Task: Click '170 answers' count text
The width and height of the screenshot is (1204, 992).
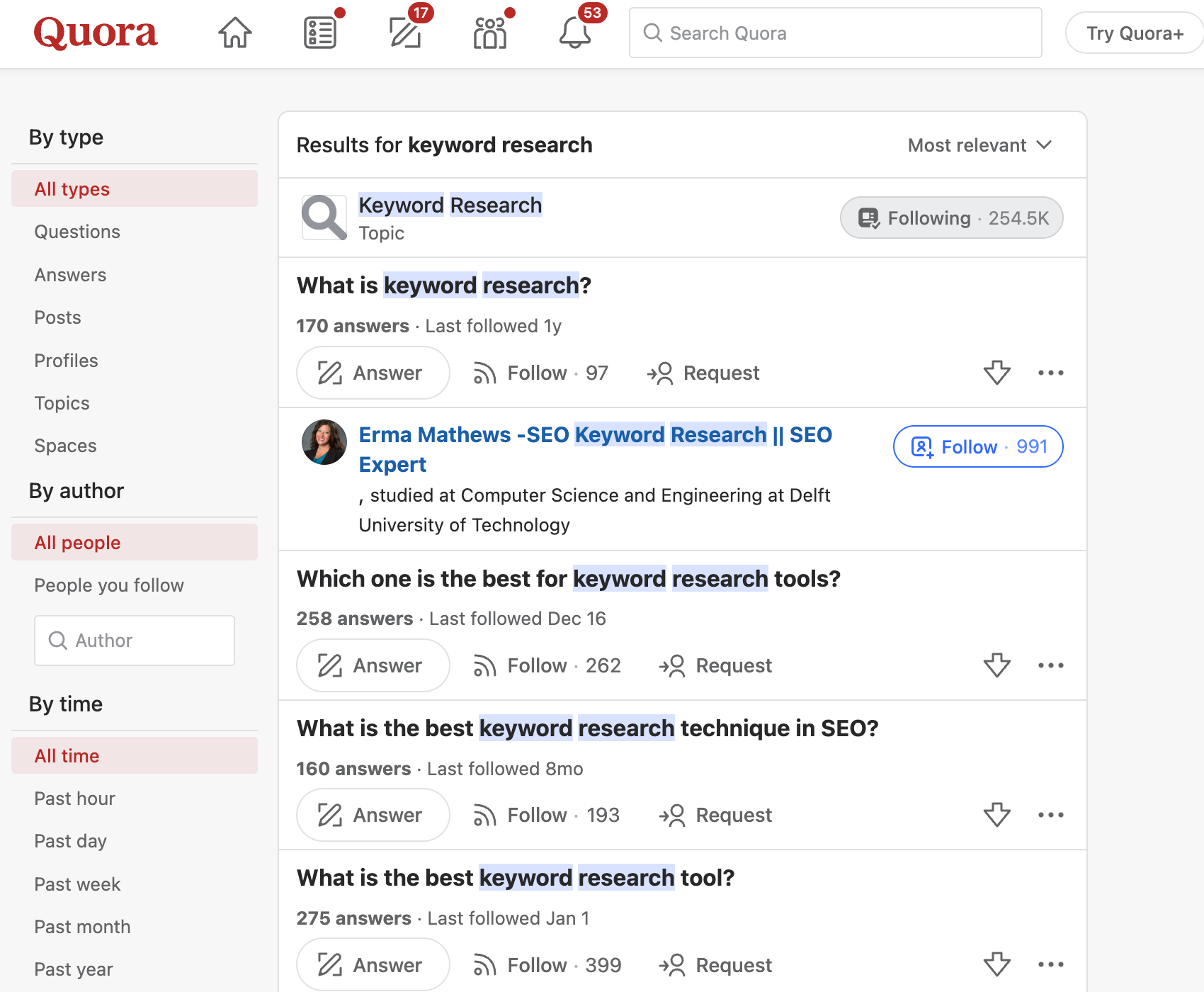Action: click(x=353, y=326)
